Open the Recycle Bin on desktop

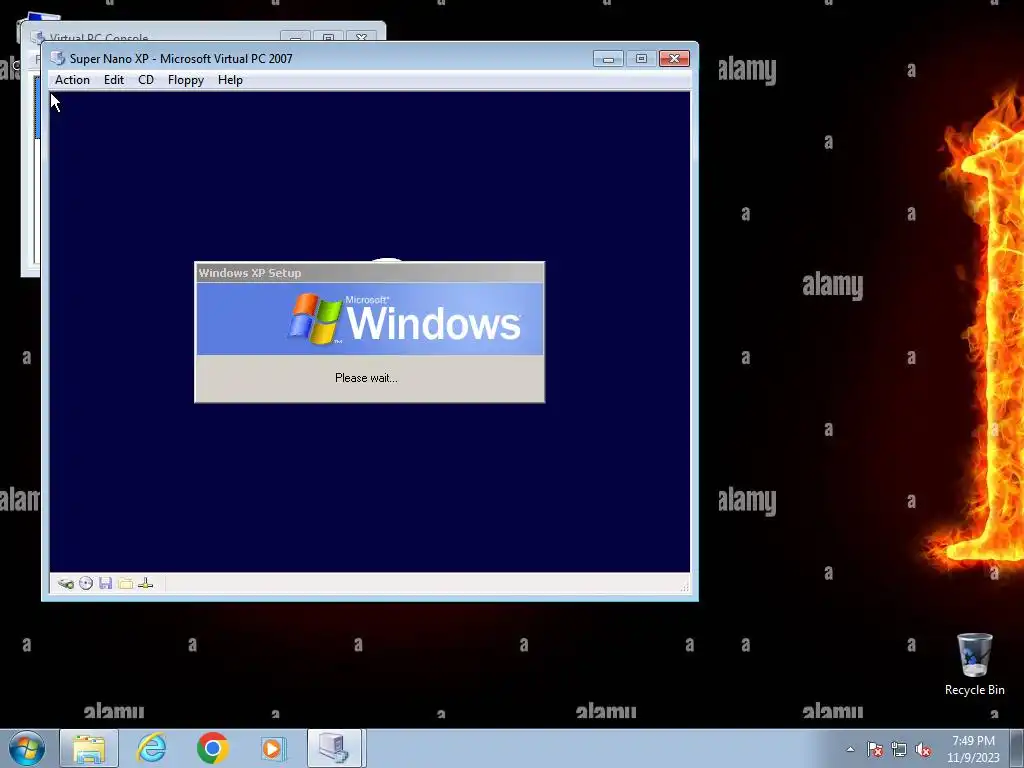(x=974, y=664)
